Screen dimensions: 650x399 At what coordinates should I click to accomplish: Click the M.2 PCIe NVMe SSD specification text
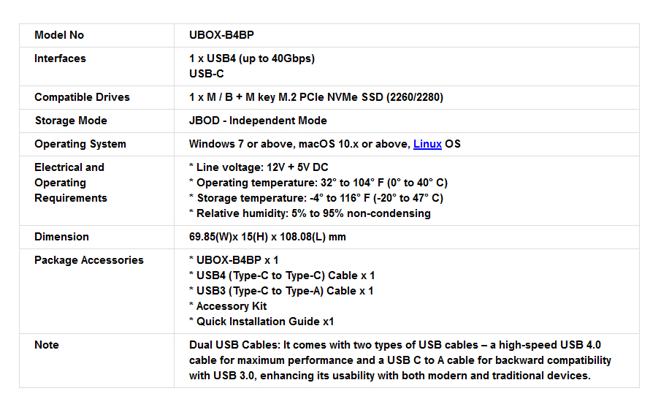coord(316,97)
